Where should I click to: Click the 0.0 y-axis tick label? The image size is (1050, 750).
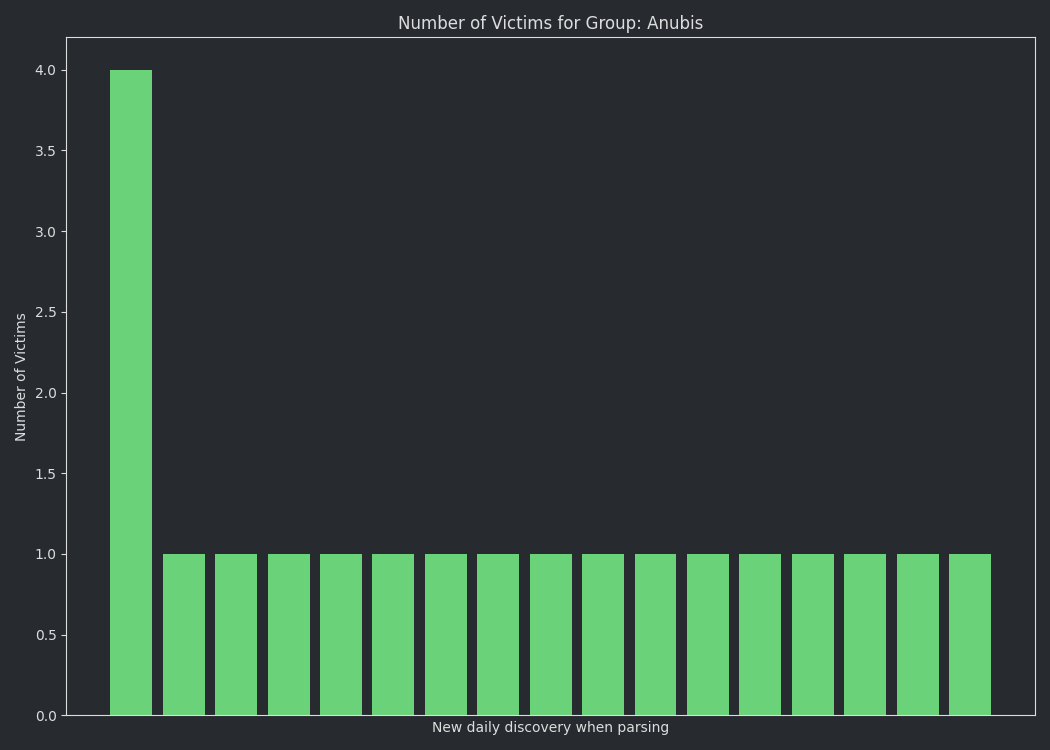(x=47, y=716)
